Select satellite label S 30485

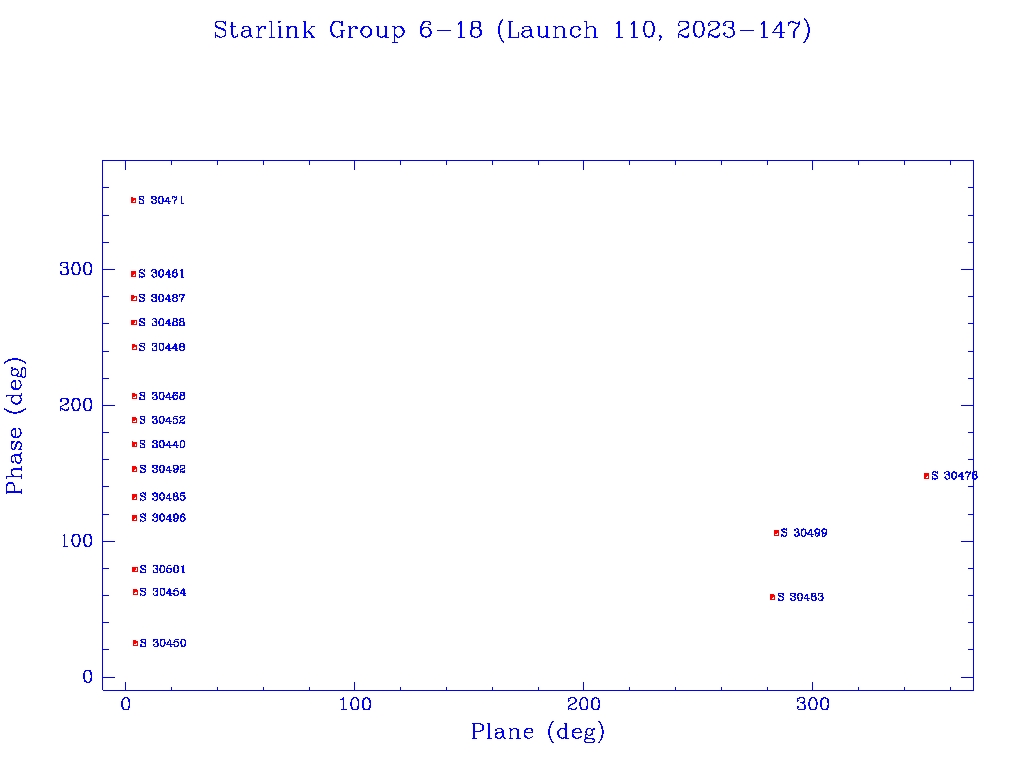[163, 497]
